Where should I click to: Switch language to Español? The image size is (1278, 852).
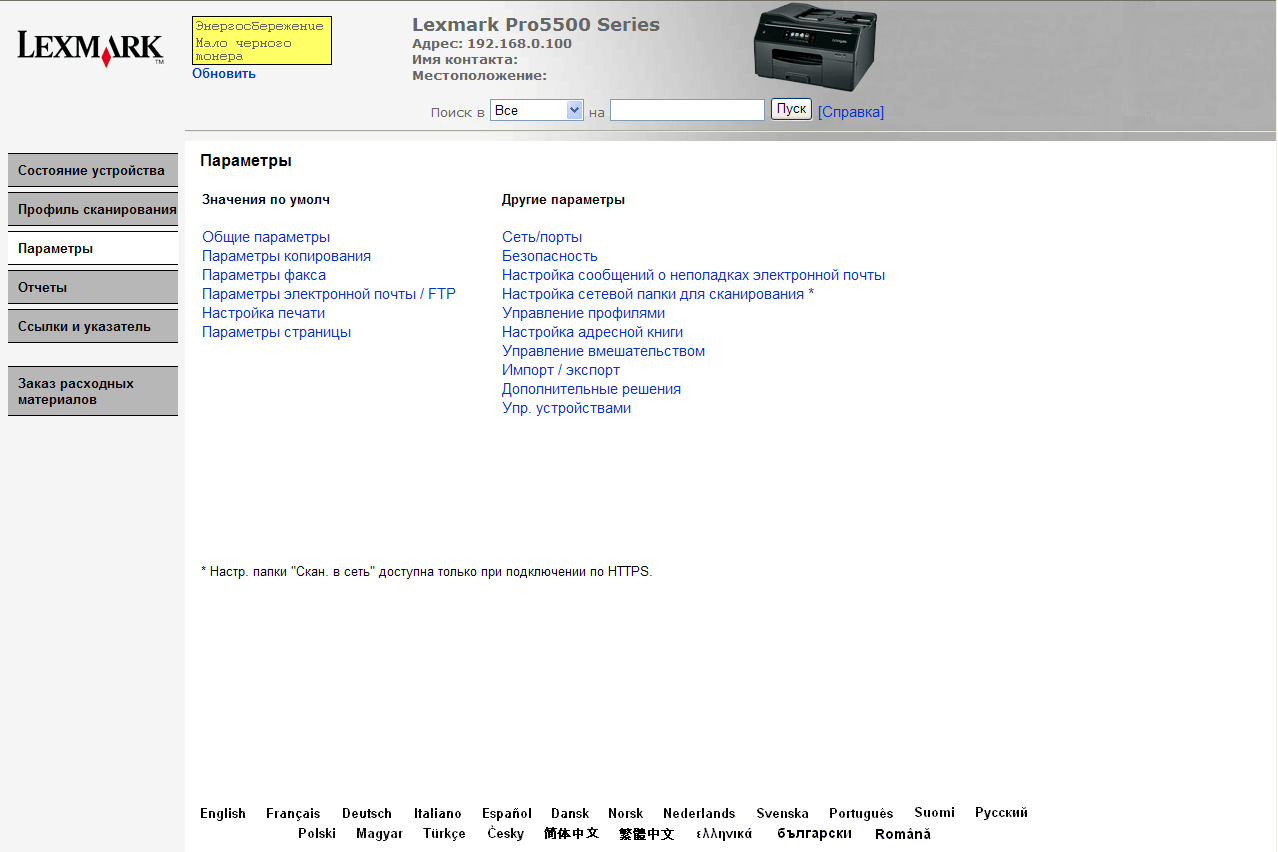click(x=507, y=813)
